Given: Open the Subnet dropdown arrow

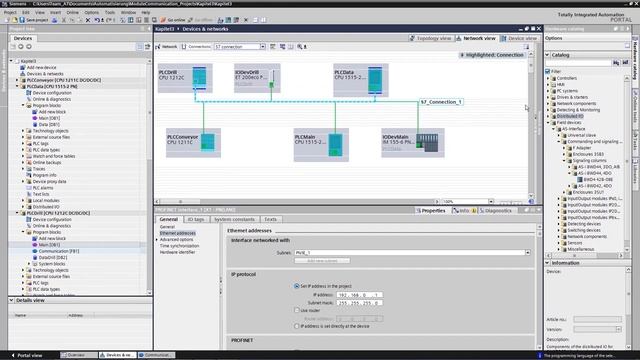Looking at the screenshot, I should click(x=528, y=253).
